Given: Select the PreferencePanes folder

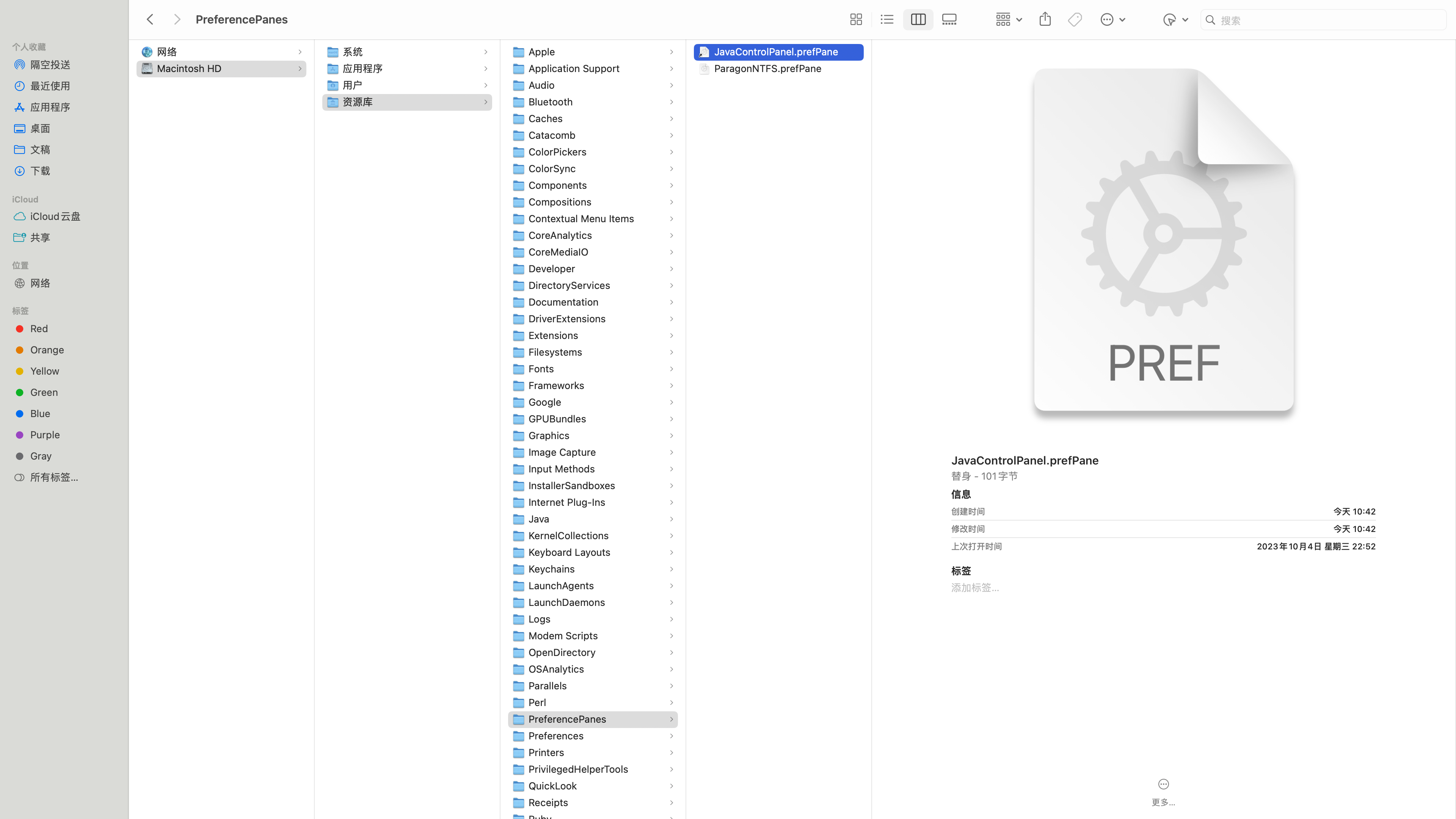Looking at the screenshot, I should 593,720.
